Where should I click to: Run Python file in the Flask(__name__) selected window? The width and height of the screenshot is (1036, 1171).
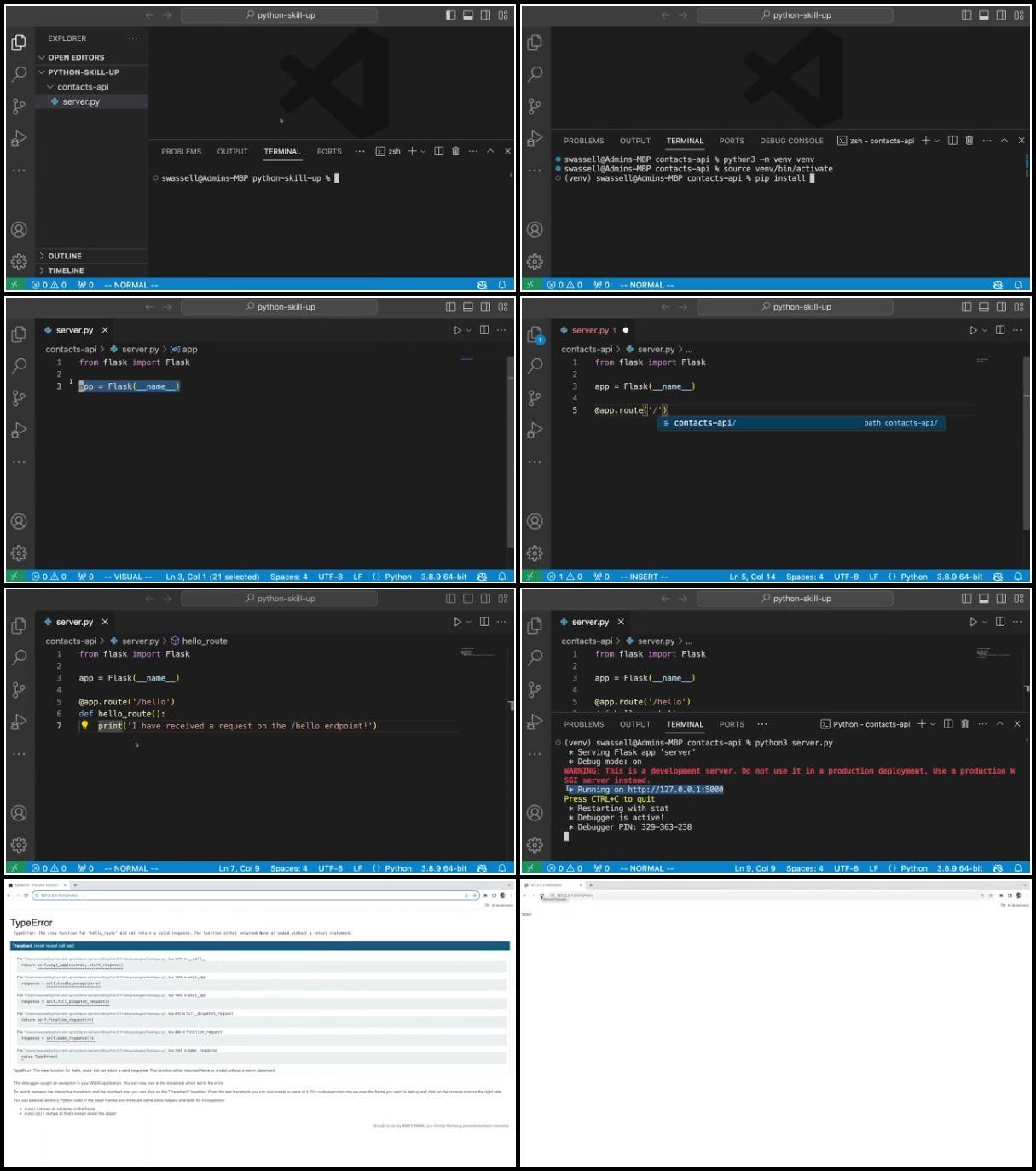pos(457,330)
